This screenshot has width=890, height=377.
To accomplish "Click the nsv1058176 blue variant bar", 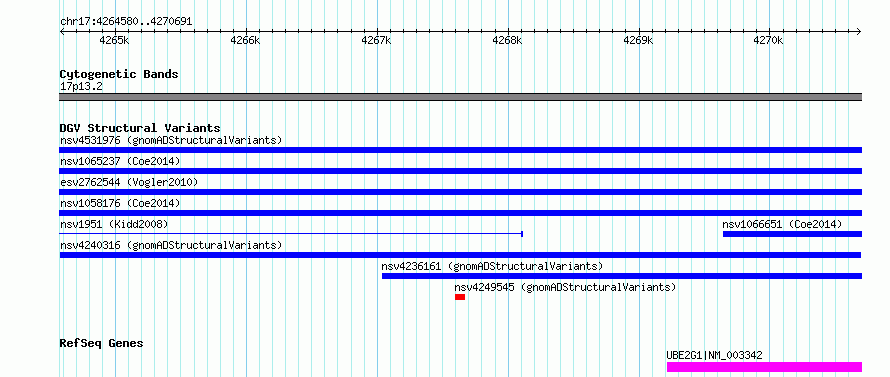I will click(x=460, y=213).
